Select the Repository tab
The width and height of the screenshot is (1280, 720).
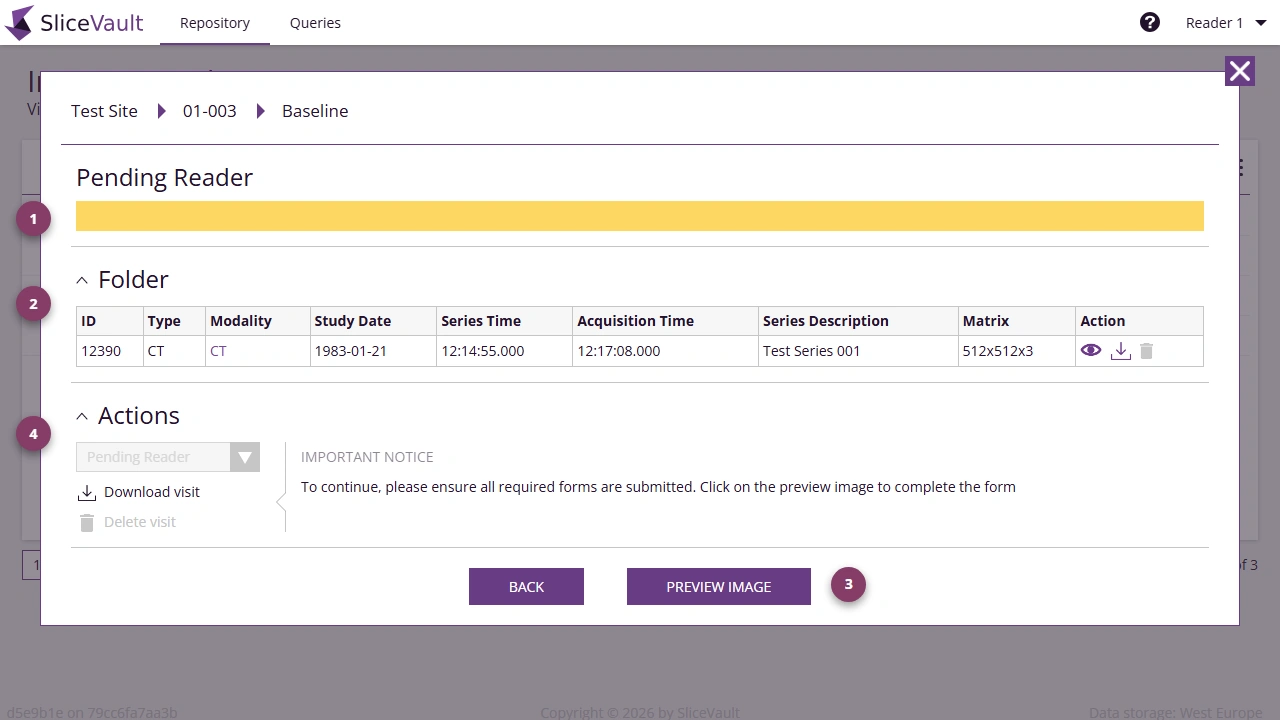click(214, 22)
